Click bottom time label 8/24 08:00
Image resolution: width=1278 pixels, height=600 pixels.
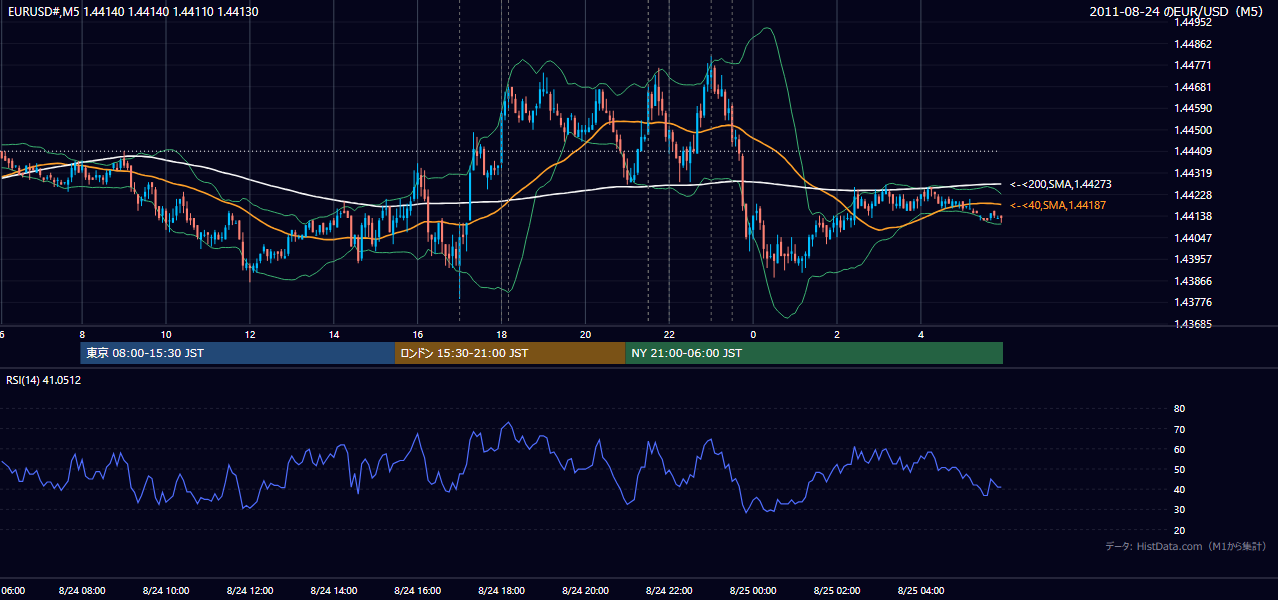(82, 591)
